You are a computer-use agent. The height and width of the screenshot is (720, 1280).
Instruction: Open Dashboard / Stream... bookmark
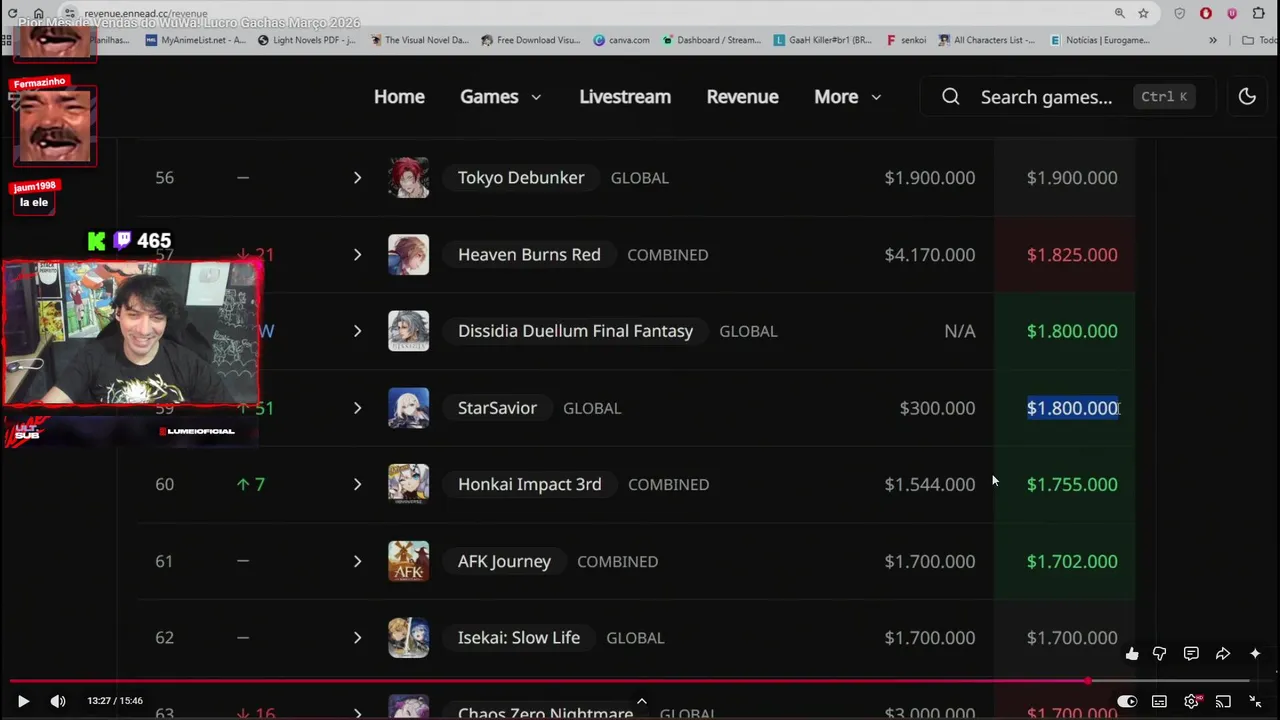(710, 40)
